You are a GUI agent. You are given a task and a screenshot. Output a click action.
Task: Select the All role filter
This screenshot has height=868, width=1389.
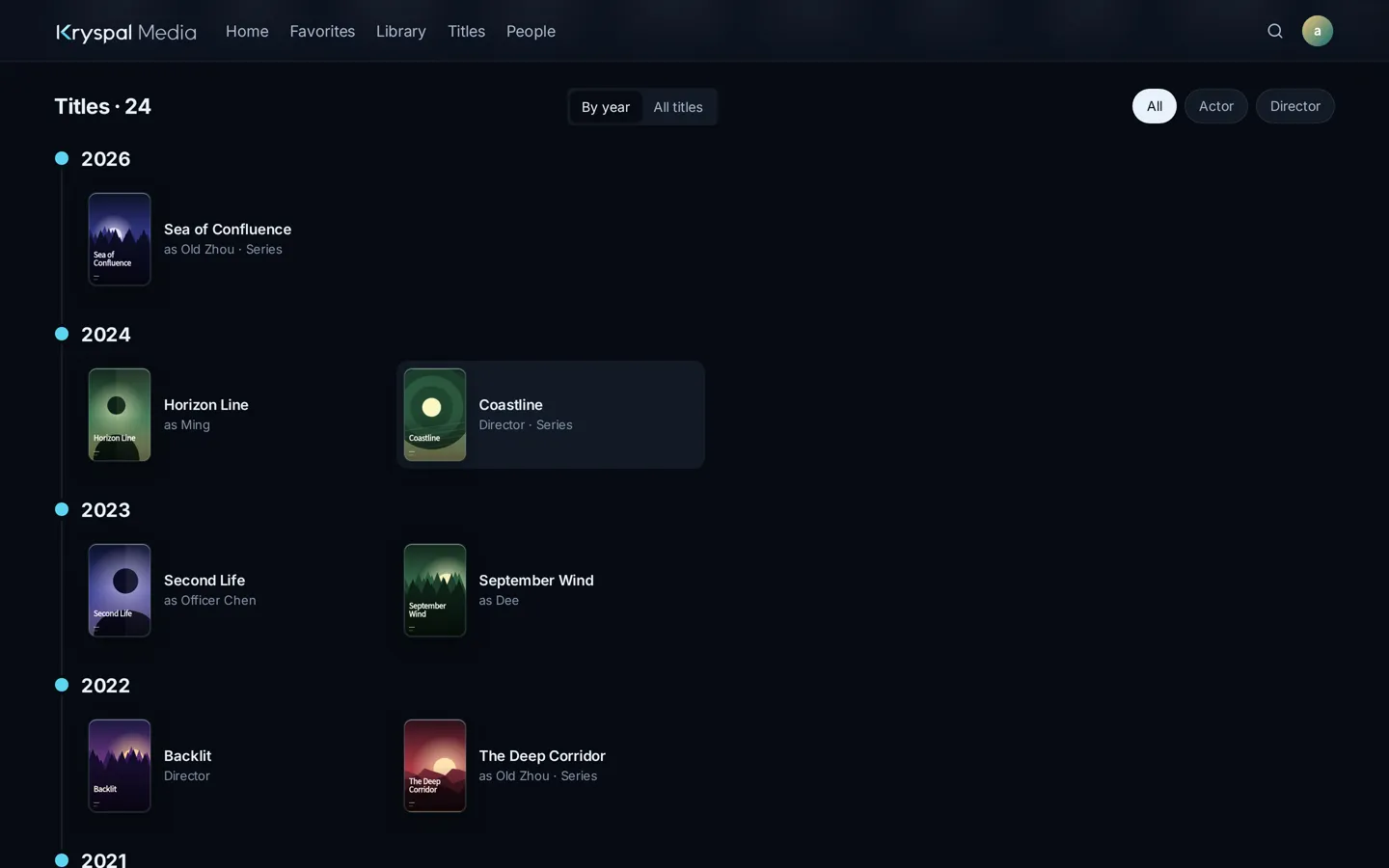click(x=1155, y=106)
